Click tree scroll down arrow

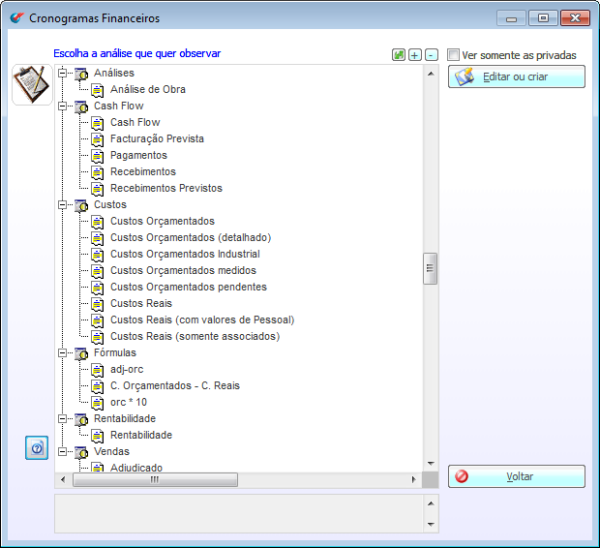tap(431, 464)
